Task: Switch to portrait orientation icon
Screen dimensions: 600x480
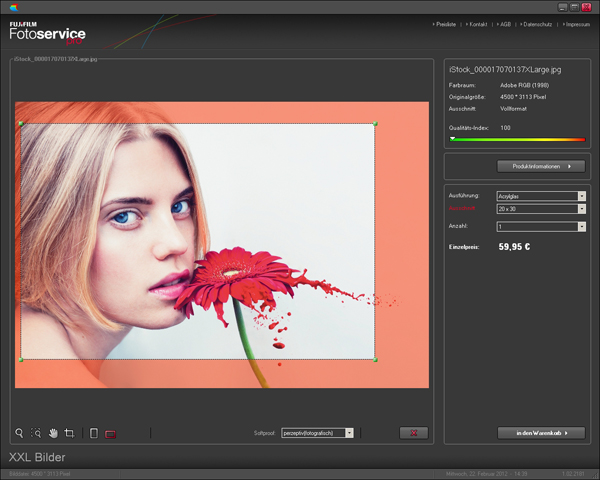Action: (94, 433)
